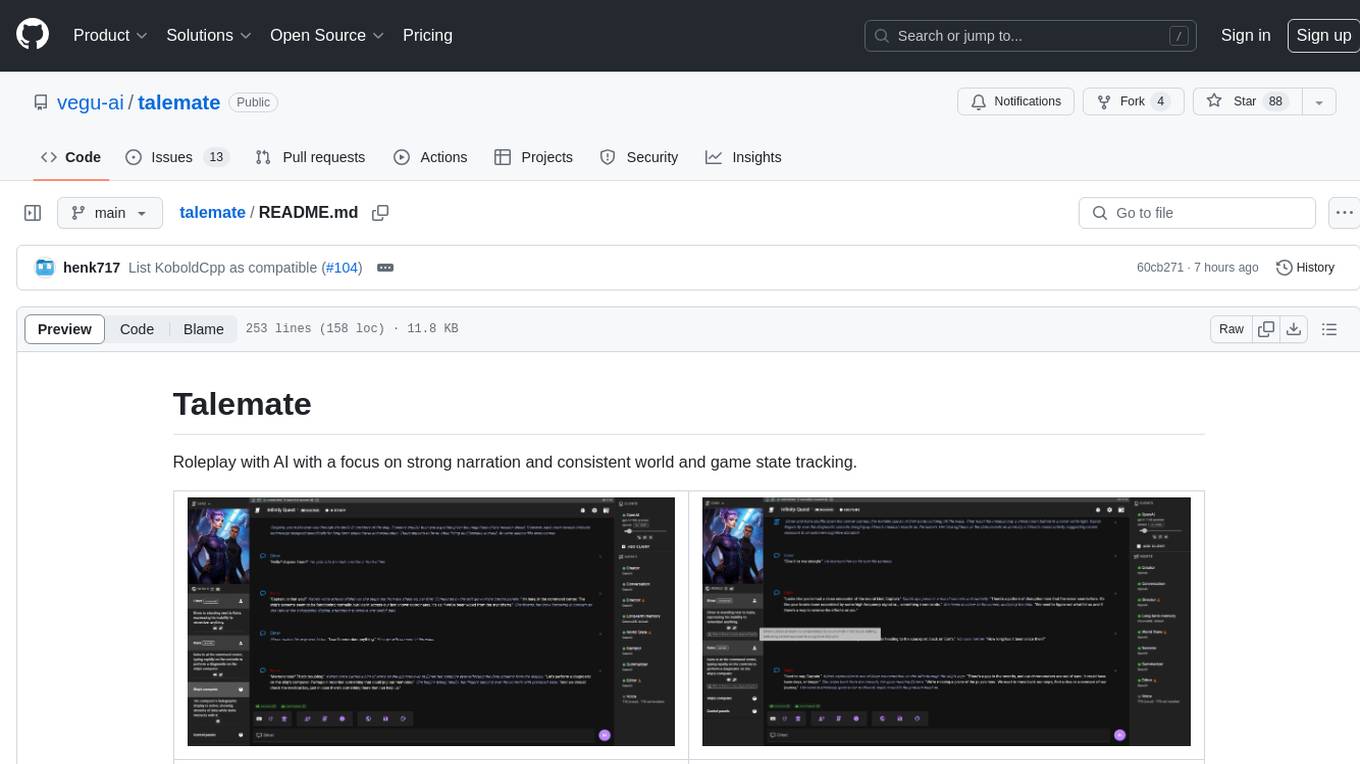Open the more file actions menu
The width and height of the screenshot is (1360, 764).
pyautogui.click(x=1344, y=213)
